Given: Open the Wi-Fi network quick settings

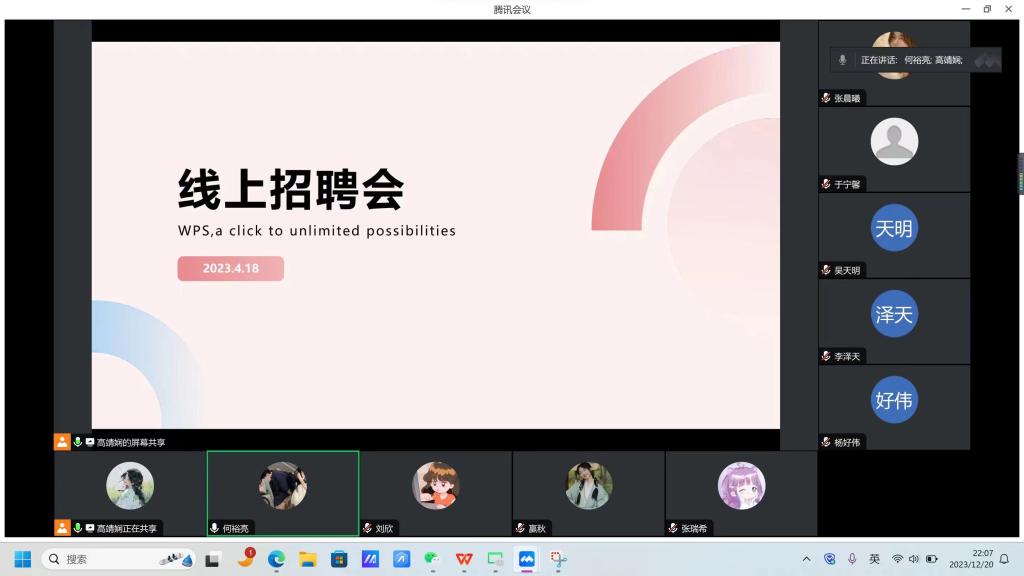Looking at the screenshot, I should pos(897,559).
